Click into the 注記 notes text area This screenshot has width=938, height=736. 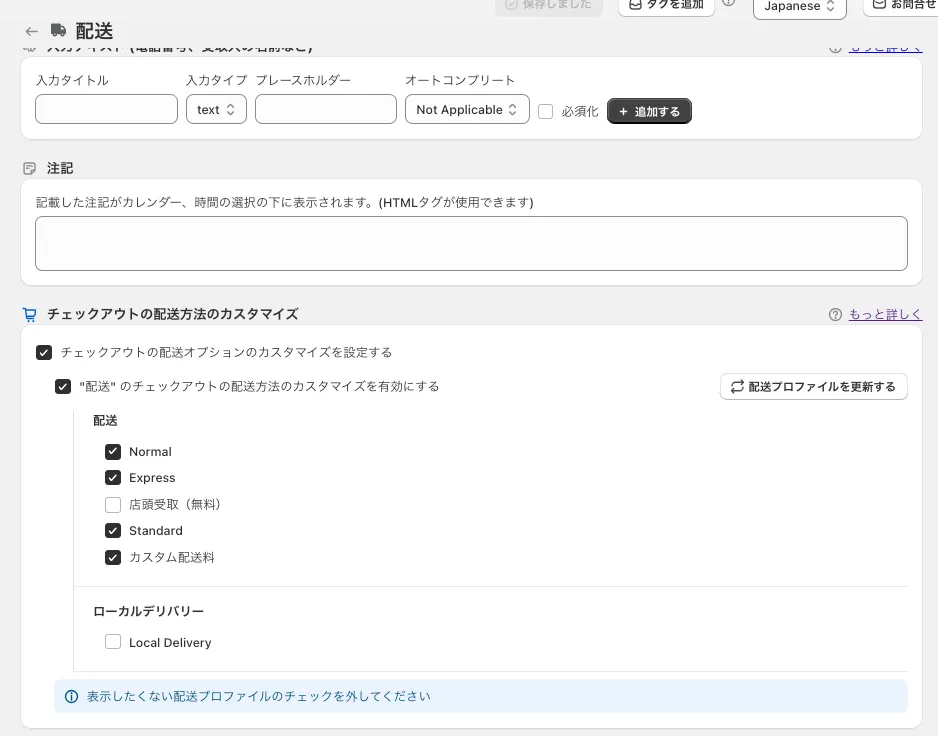coord(471,244)
